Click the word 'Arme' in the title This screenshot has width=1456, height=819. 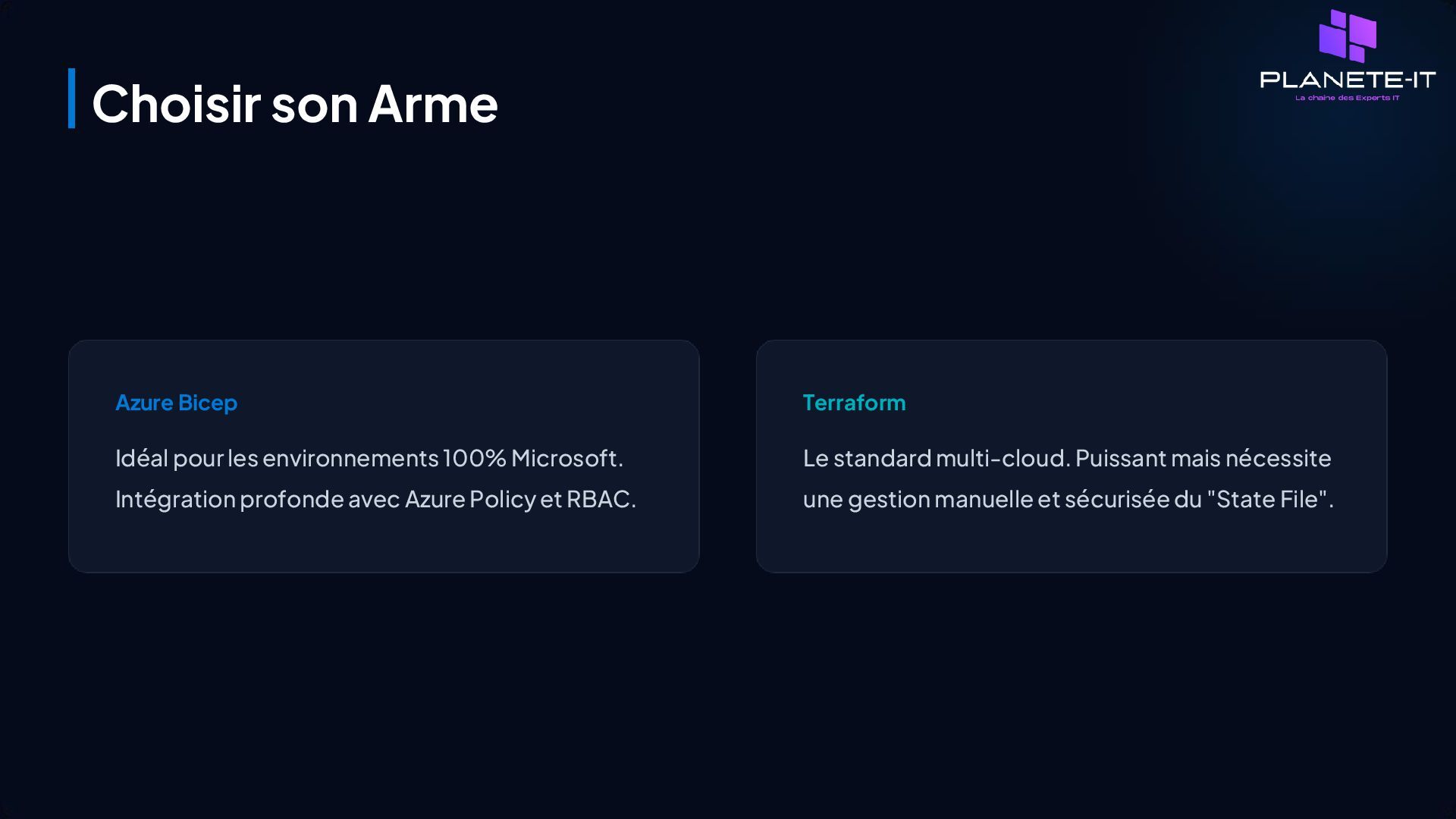pos(433,103)
